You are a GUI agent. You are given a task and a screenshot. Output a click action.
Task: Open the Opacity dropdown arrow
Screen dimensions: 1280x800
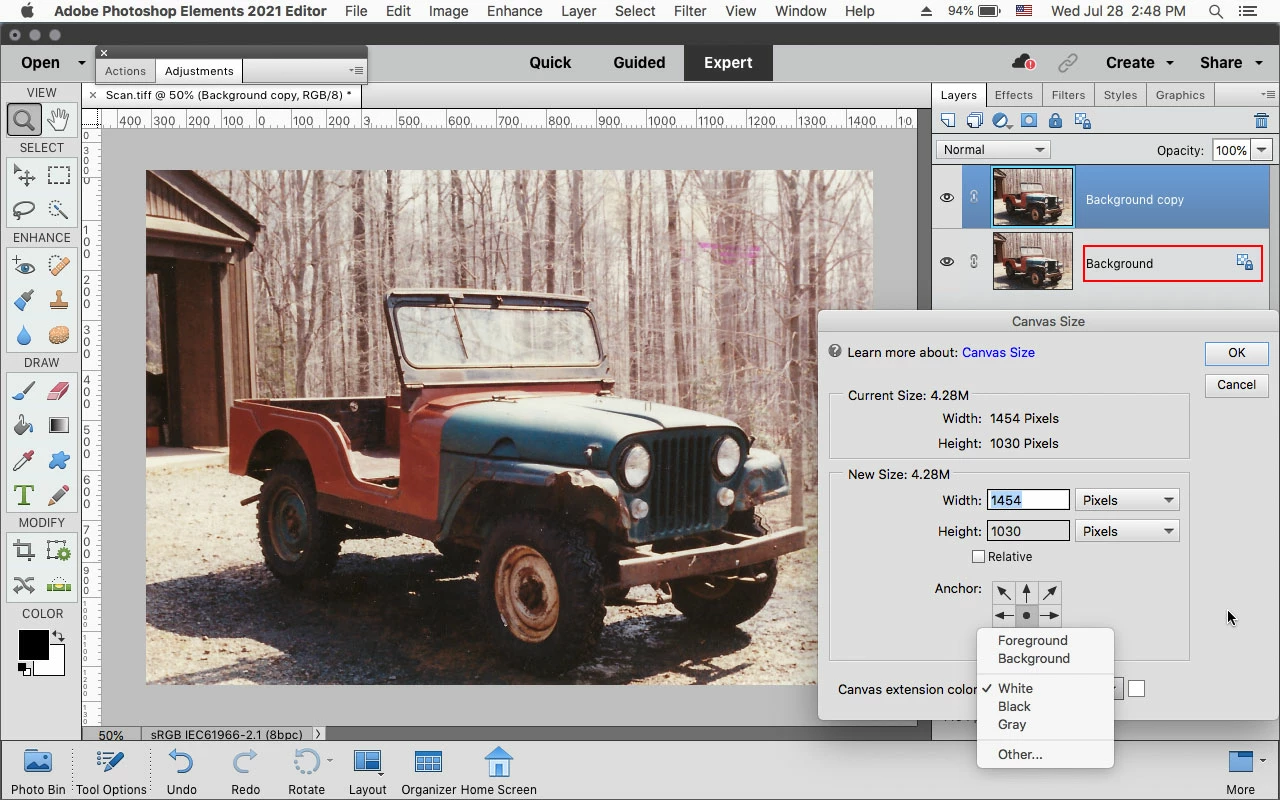click(1262, 150)
